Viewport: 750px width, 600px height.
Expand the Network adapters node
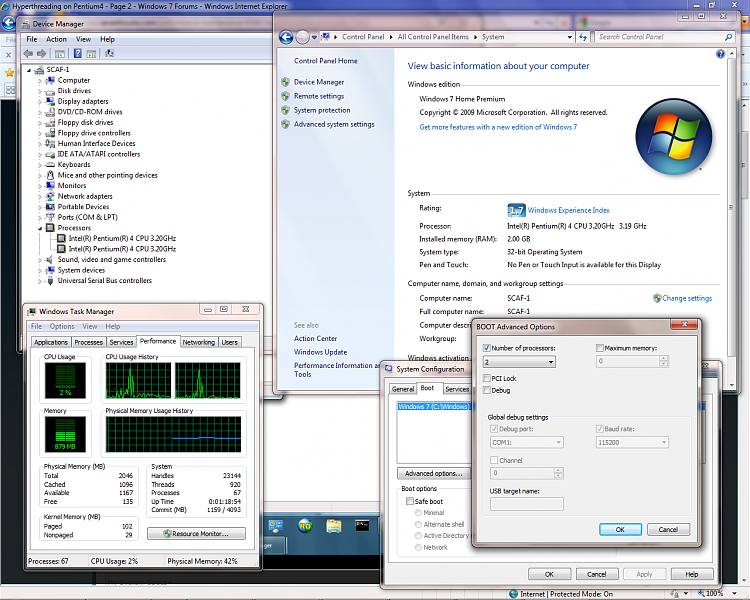40,197
